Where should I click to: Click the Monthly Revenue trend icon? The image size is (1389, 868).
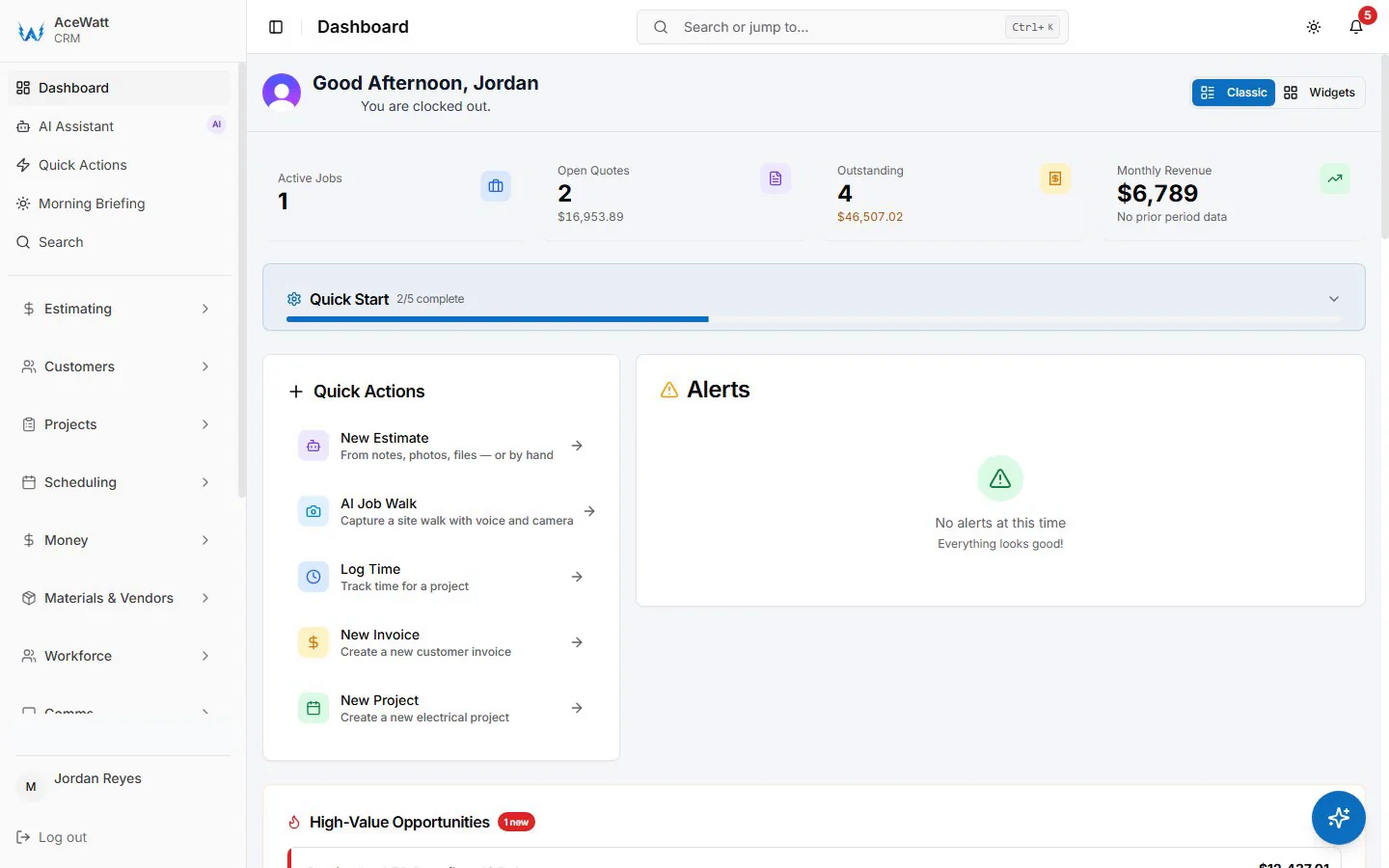tap(1335, 178)
